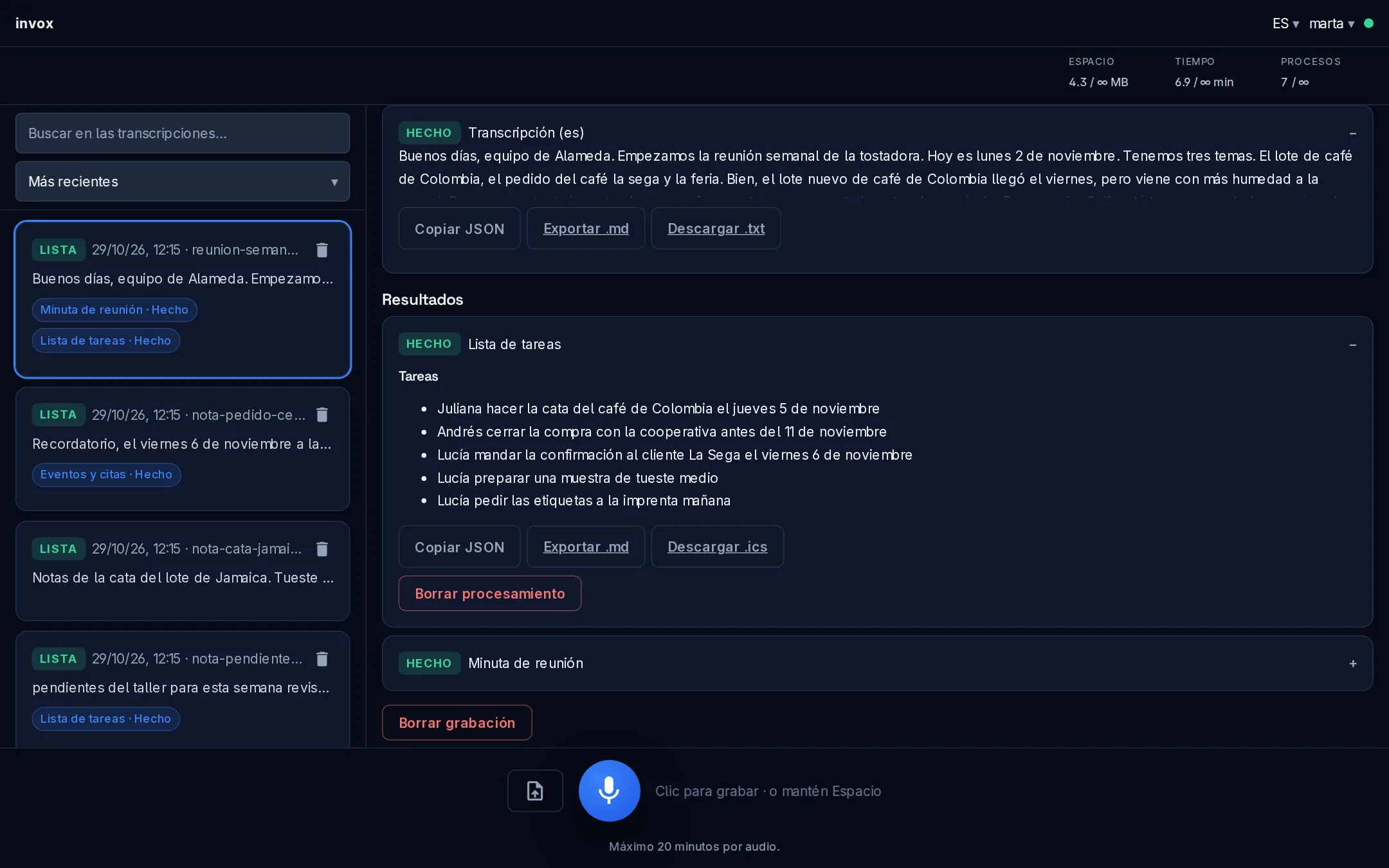Click trash icon on nota-cata-jamai card
This screenshot has height=868, width=1389.
pos(322,549)
